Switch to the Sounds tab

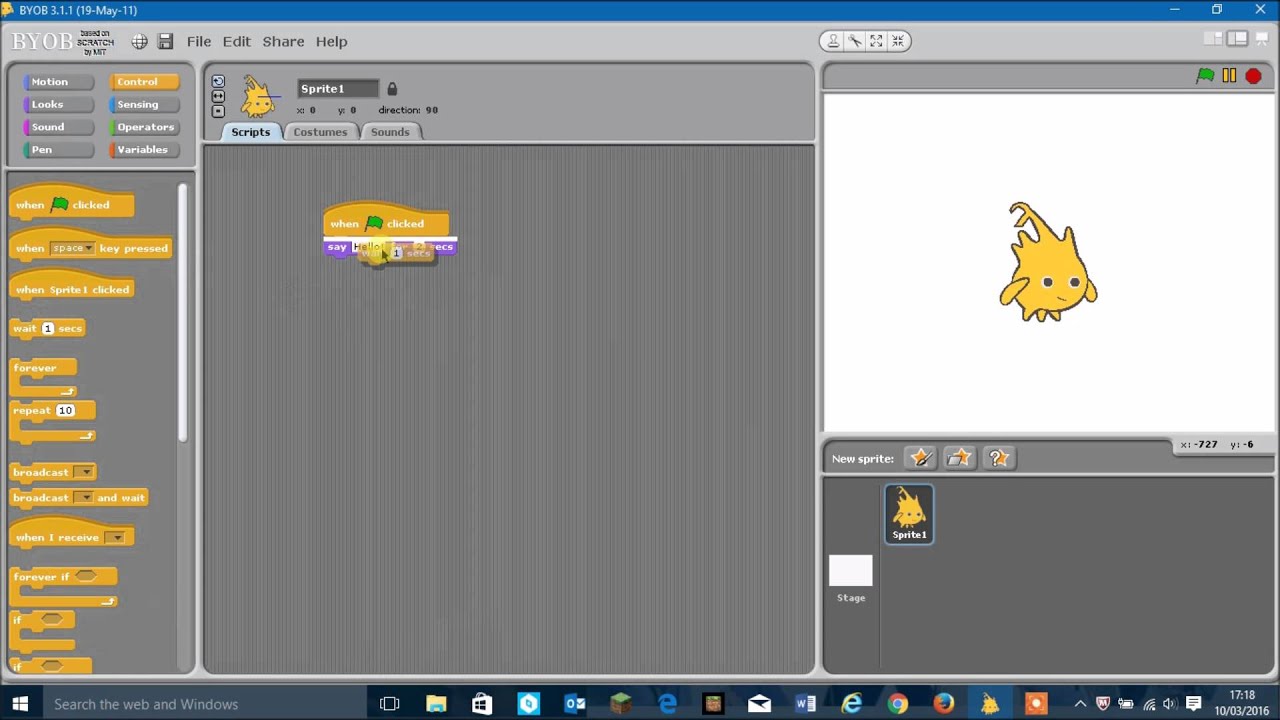pyautogui.click(x=390, y=132)
